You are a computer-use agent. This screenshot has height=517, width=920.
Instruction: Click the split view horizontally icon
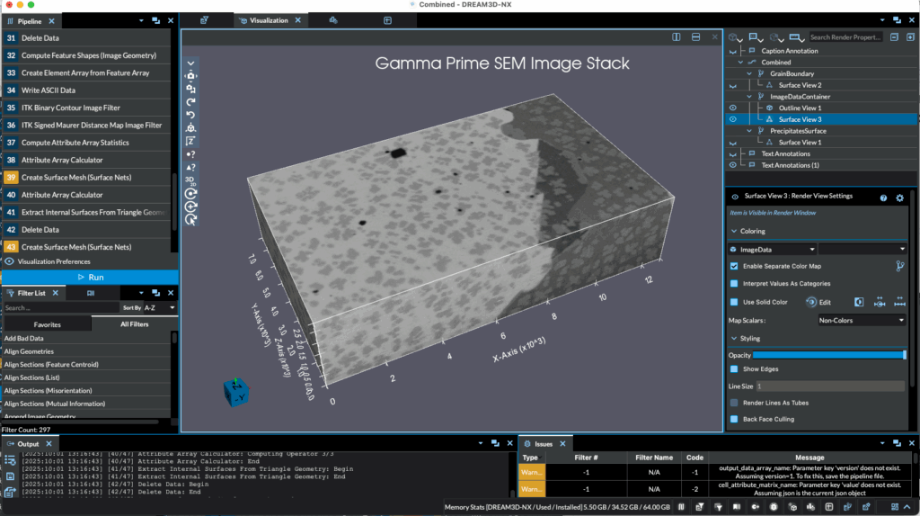click(x=676, y=37)
